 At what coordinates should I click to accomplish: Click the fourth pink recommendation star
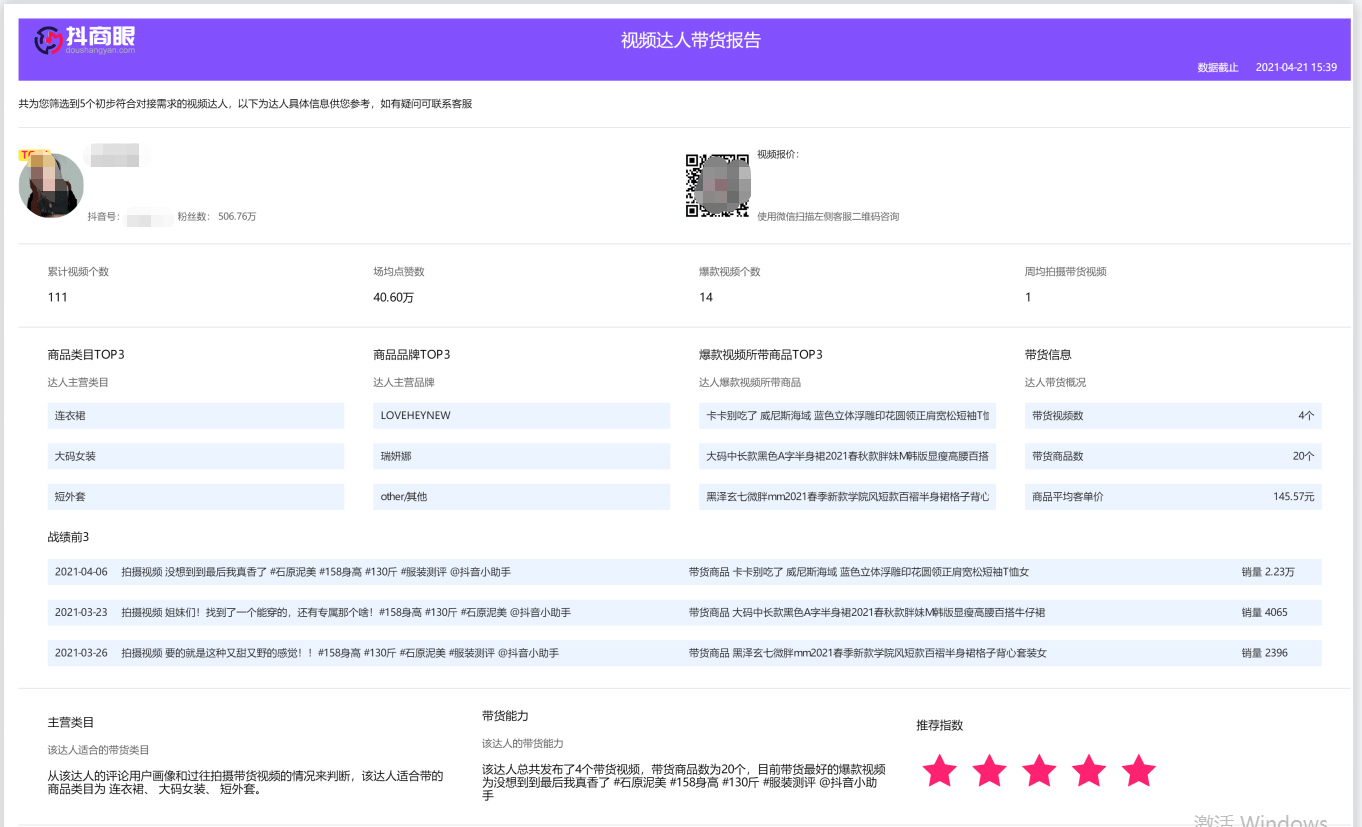point(1089,771)
